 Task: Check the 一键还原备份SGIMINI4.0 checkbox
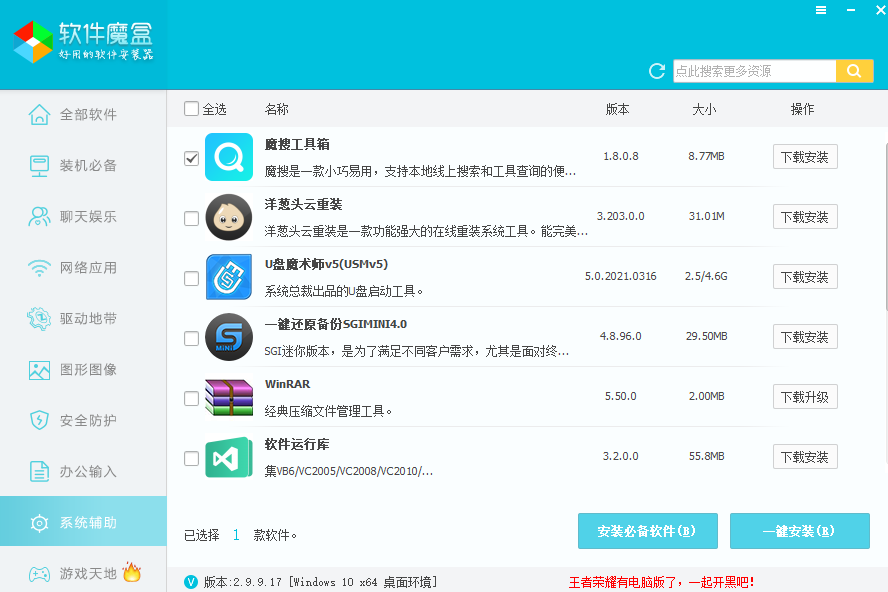click(x=191, y=338)
